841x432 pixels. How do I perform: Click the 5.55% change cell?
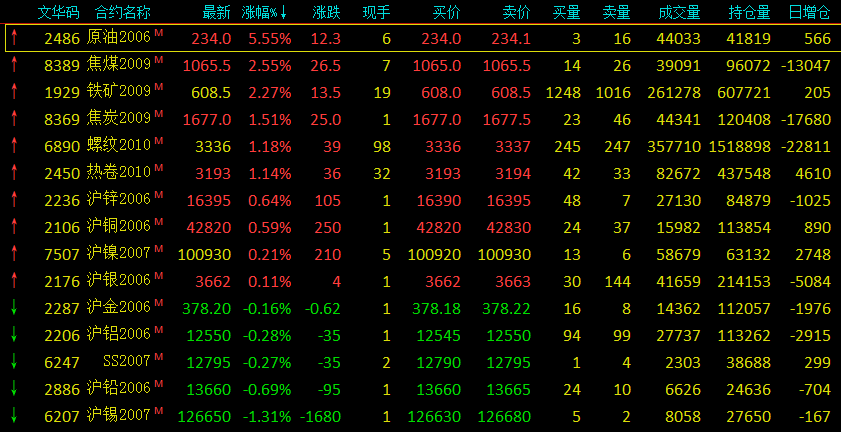point(270,38)
